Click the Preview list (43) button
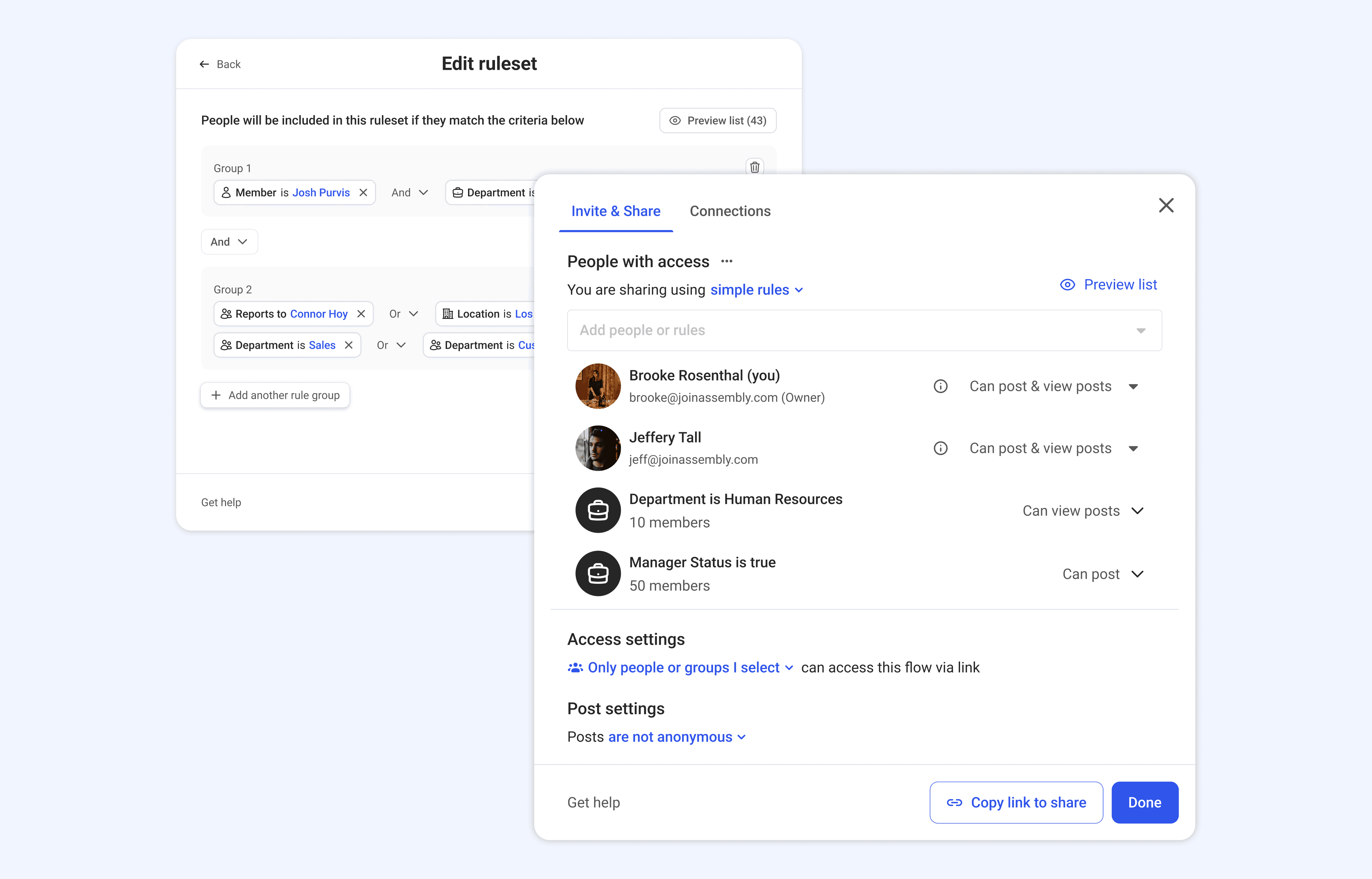The image size is (1372, 879). pos(718,120)
